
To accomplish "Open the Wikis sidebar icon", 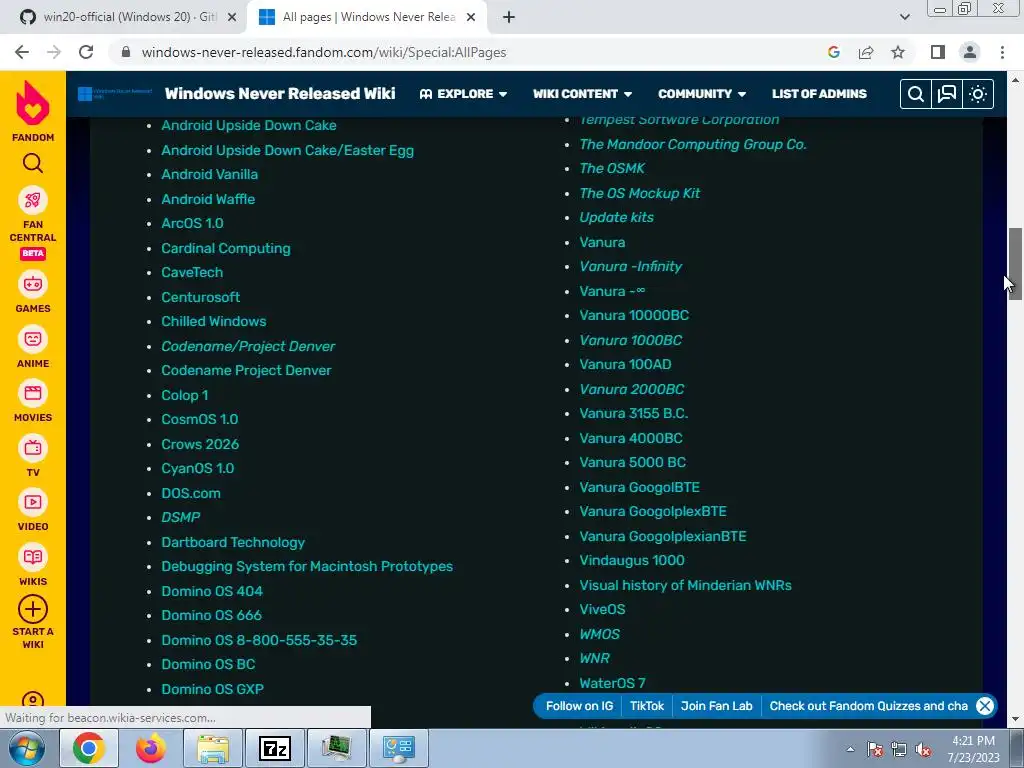I will click(x=33, y=557).
